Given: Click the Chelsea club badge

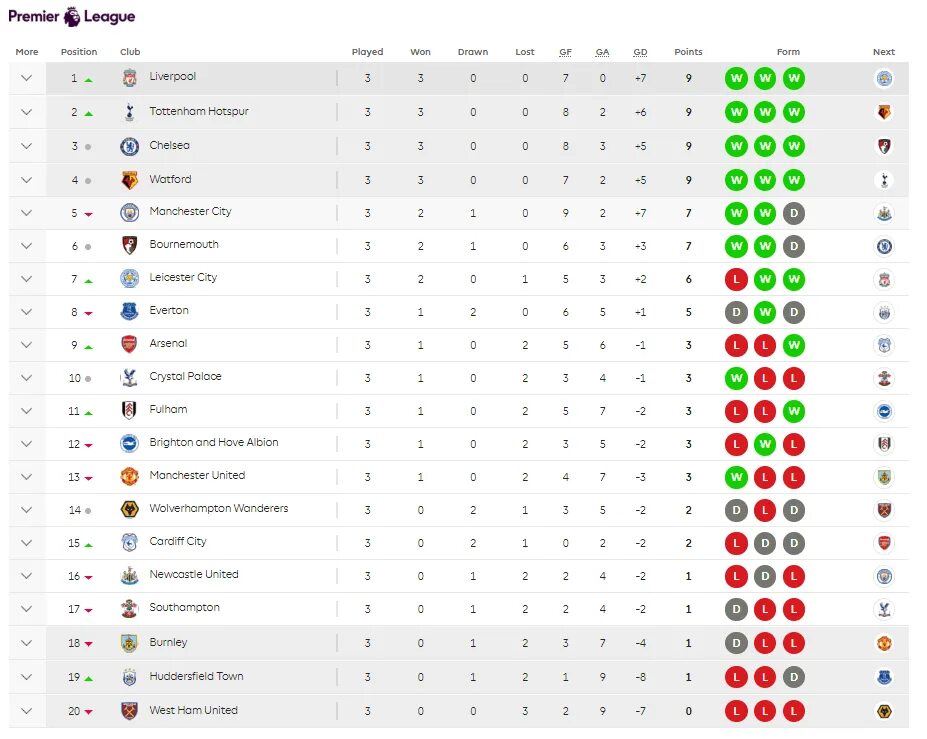Looking at the screenshot, I should pos(129,146).
